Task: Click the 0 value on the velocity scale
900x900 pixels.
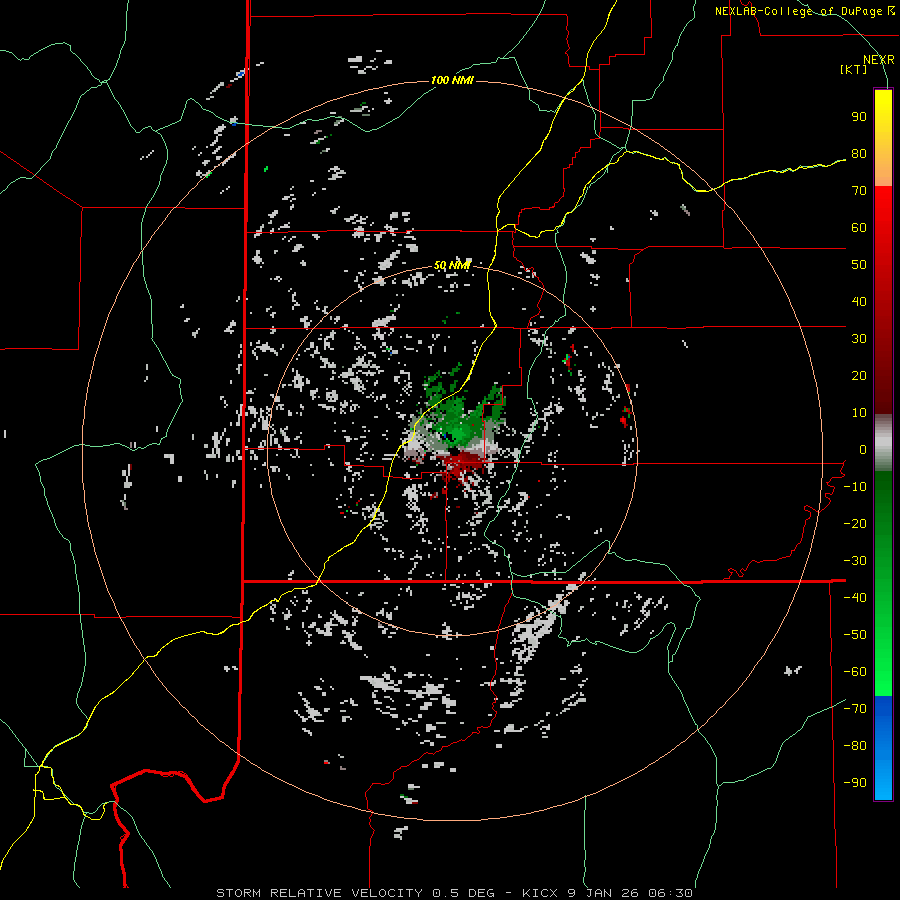Action: click(863, 450)
